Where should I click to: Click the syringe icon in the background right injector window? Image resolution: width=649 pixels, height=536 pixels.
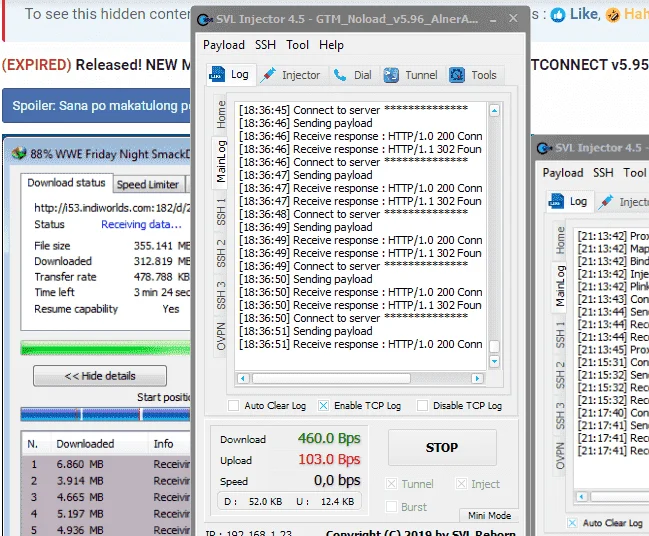606,202
